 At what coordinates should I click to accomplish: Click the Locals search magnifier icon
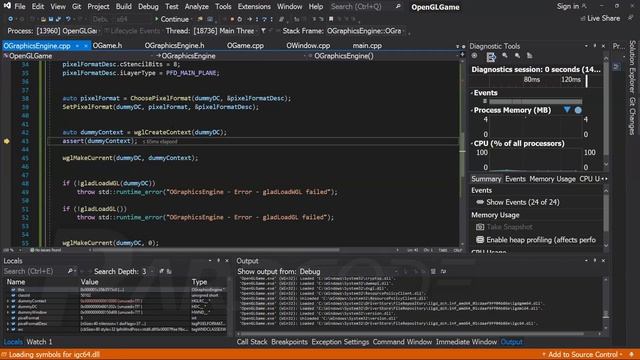click(x=70, y=271)
